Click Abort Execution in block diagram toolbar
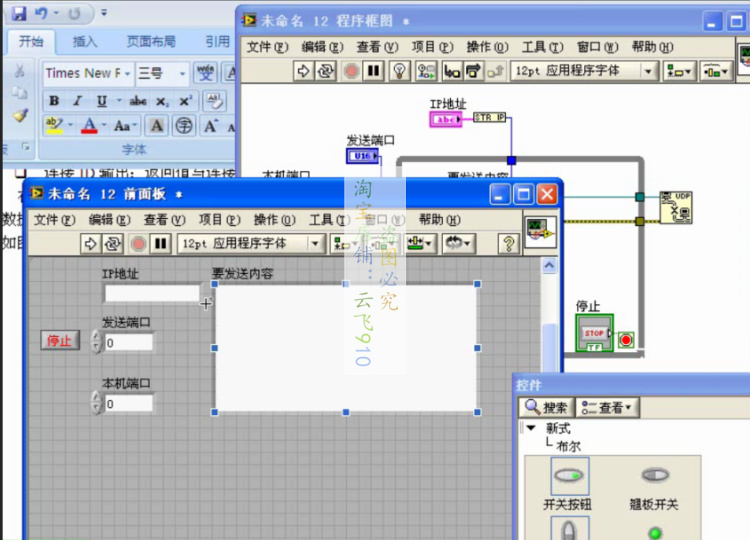The image size is (750, 540). pyautogui.click(x=352, y=71)
